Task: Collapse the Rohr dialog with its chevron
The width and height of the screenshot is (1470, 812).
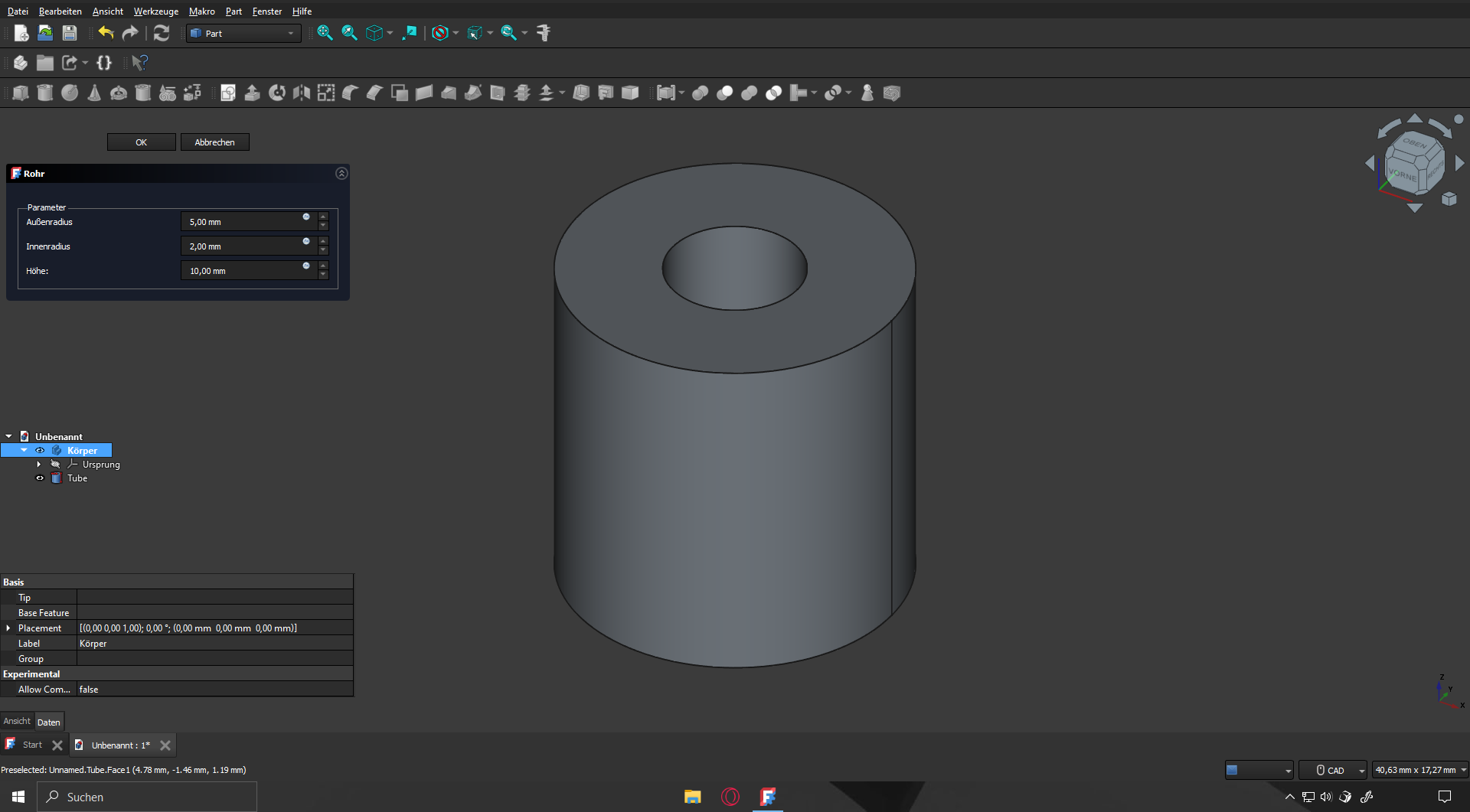Action: click(341, 174)
